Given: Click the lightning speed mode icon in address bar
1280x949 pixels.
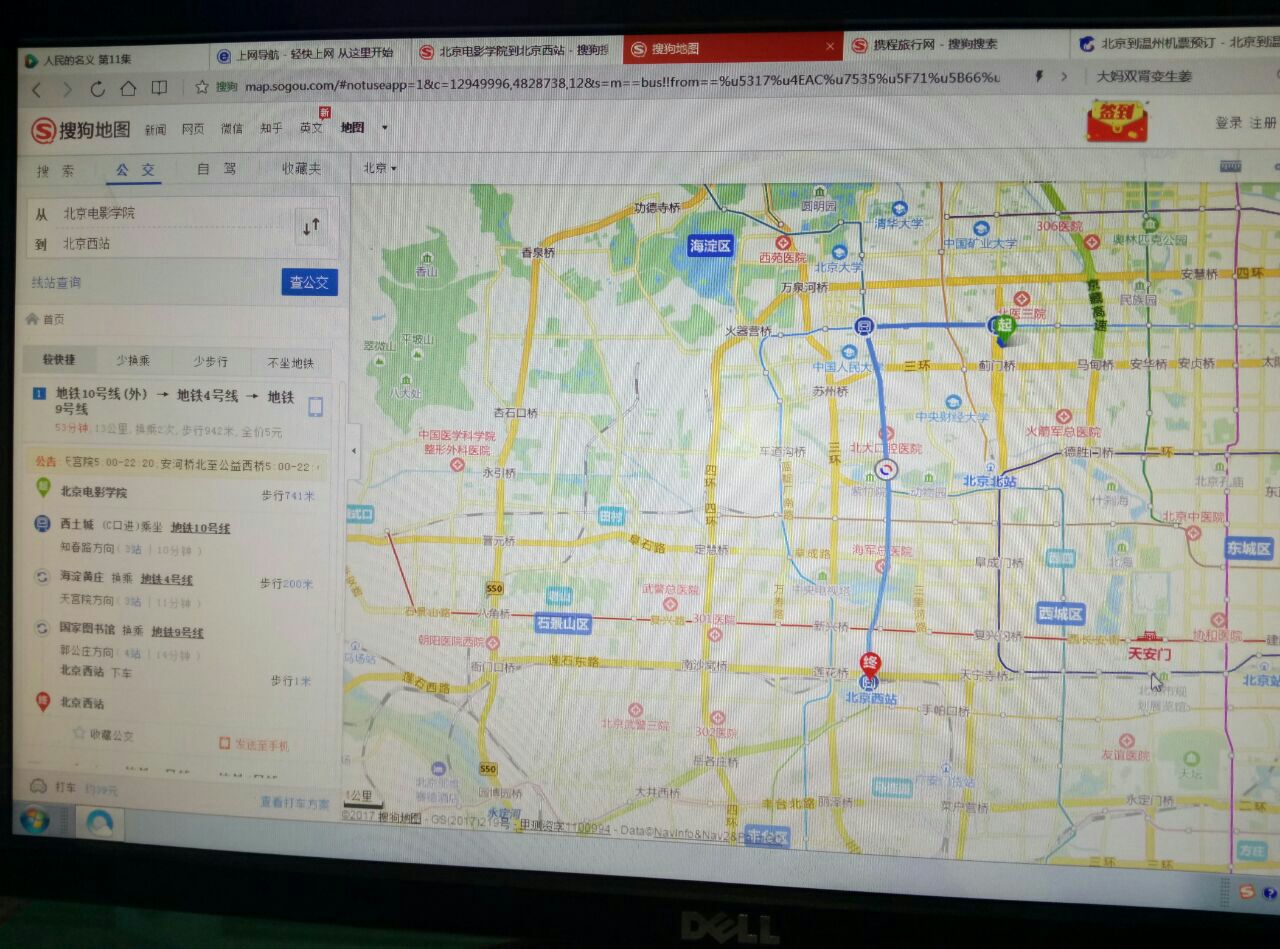Looking at the screenshot, I should [x=1038, y=76].
